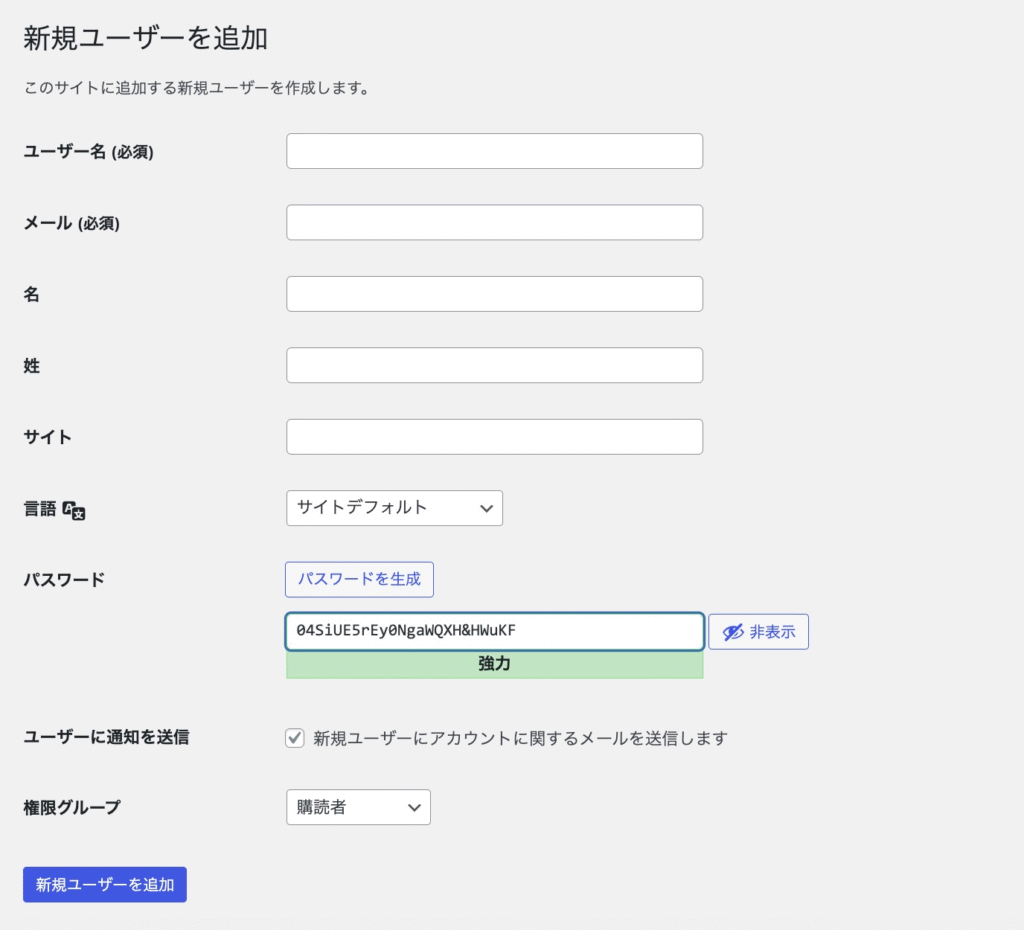The height and width of the screenshot is (930, 1024).
Task: Click the generated password text field
Action: click(x=494, y=631)
